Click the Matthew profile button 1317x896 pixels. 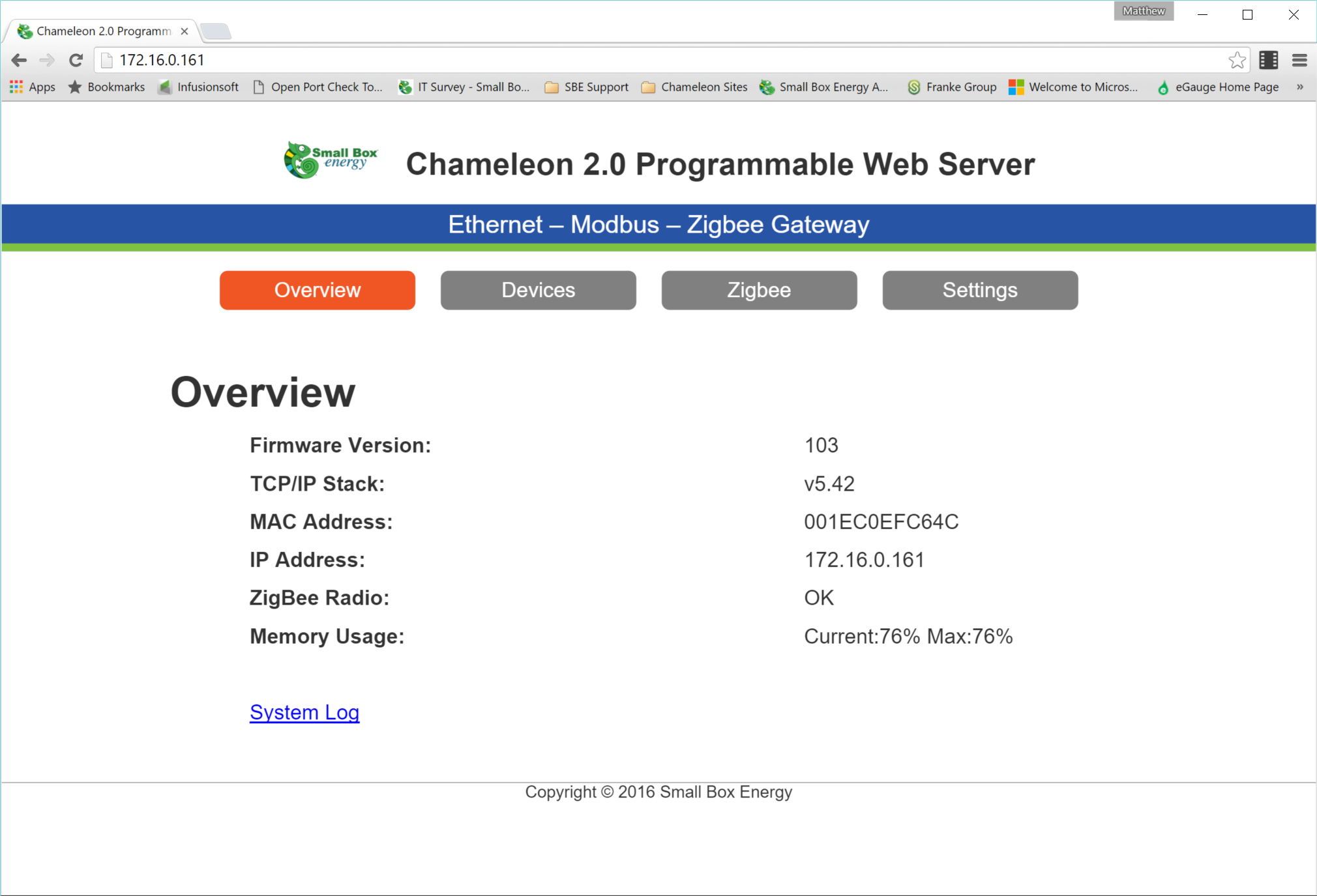tap(1144, 11)
